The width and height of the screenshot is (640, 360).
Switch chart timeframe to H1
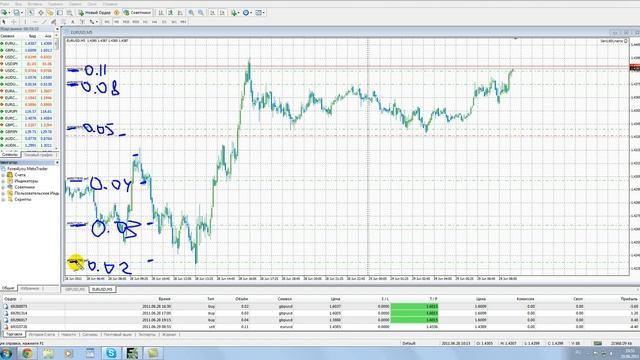(x=145, y=22)
